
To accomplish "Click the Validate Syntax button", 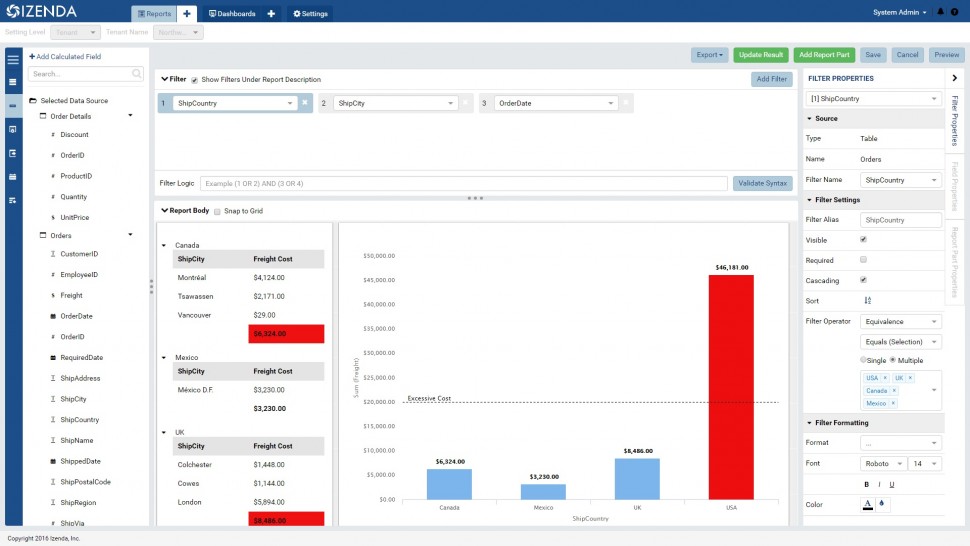I will (762, 183).
